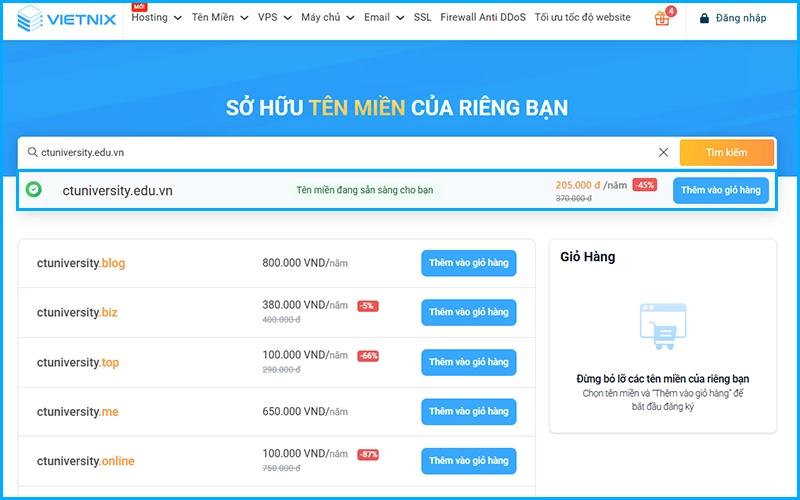The width and height of the screenshot is (800, 500).
Task: Click 'Tên miền đang sẵn sàng cho bạn' label
Action: point(365,190)
